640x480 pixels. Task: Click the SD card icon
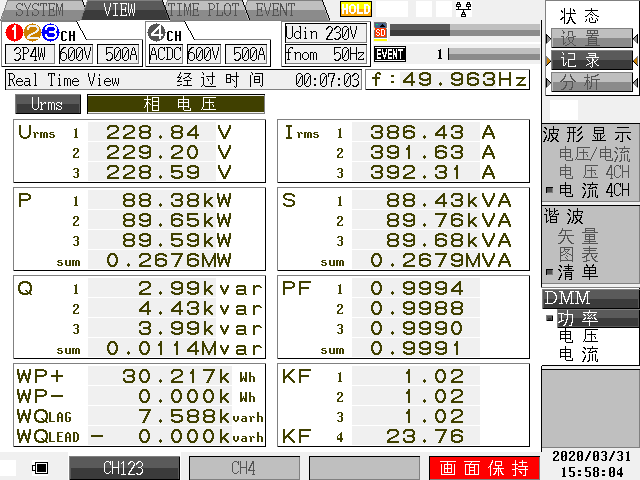click(380, 31)
